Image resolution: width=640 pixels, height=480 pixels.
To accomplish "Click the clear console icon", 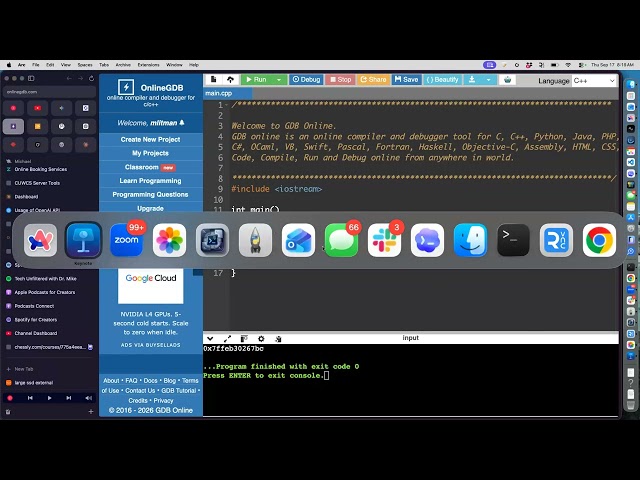I will coord(278,338).
